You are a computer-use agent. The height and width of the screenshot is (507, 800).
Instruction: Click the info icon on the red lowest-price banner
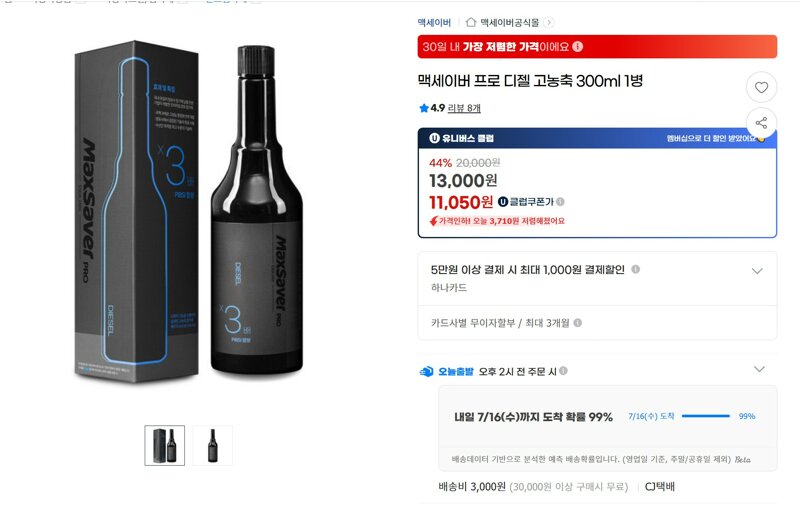click(x=578, y=46)
